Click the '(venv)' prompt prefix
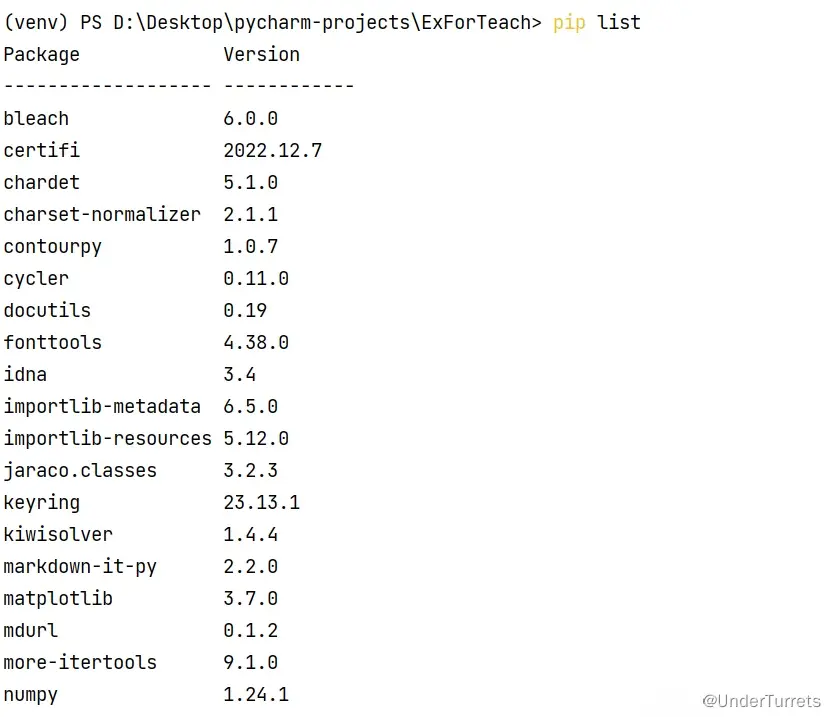Image resolution: width=836 pixels, height=717 pixels. point(36,22)
